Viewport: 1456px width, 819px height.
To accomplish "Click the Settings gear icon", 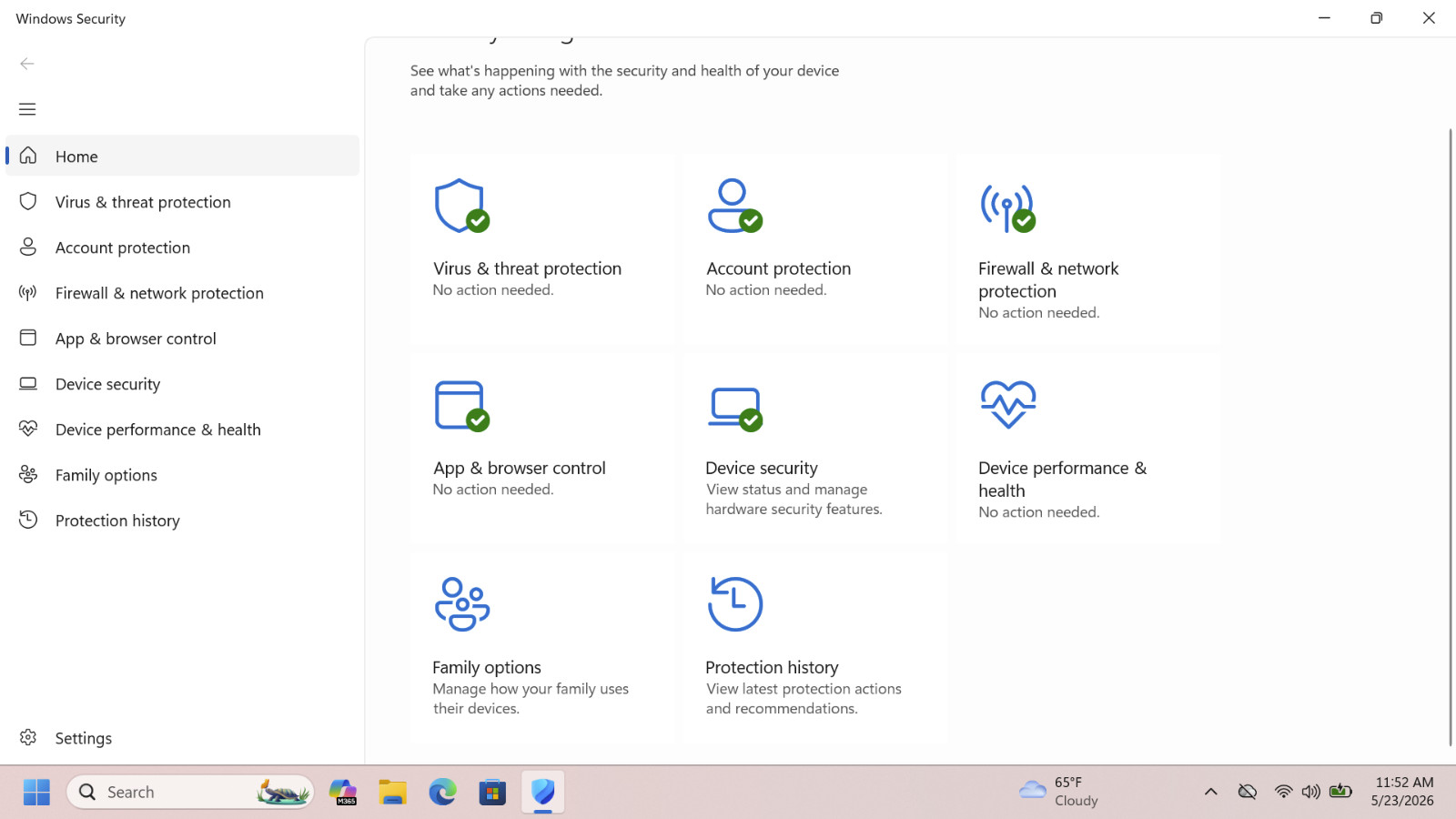I will 28,737.
